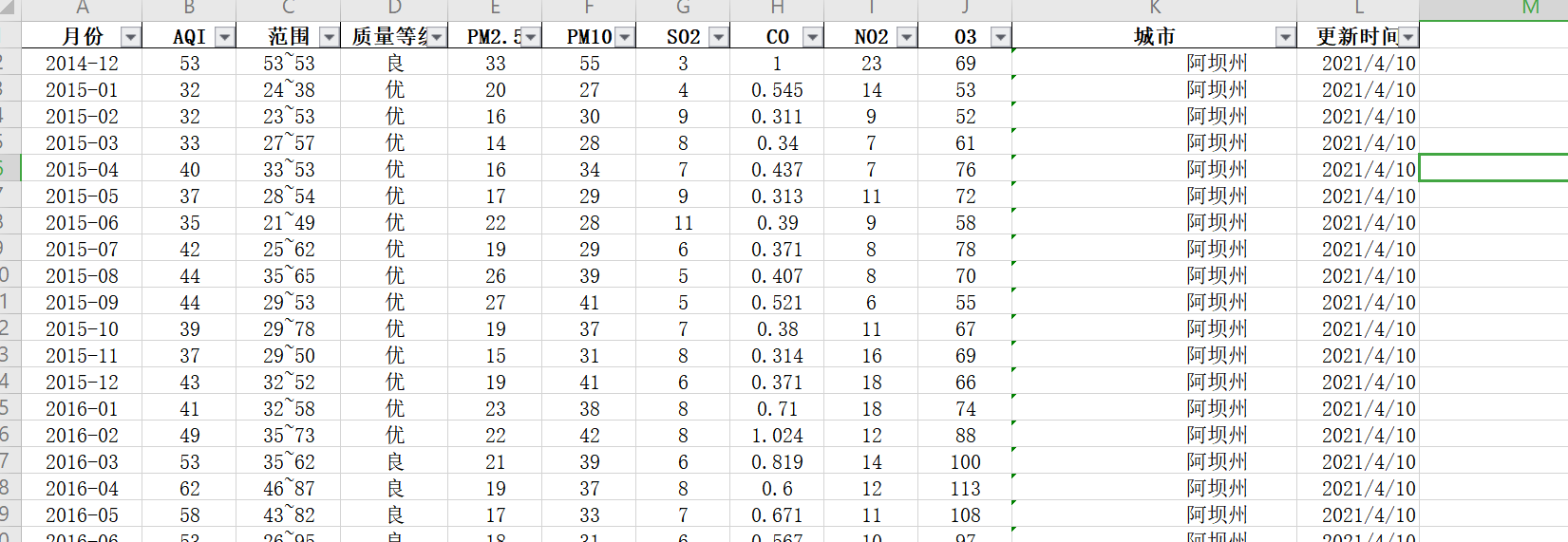
Task: Open the 范围 column filter dropdown
Action: point(330,37)
